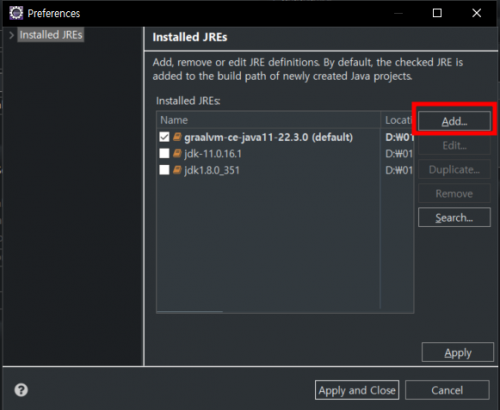Expand the Installed JREs tree node
Screen dimensions: 500x410
click(11, 35)
